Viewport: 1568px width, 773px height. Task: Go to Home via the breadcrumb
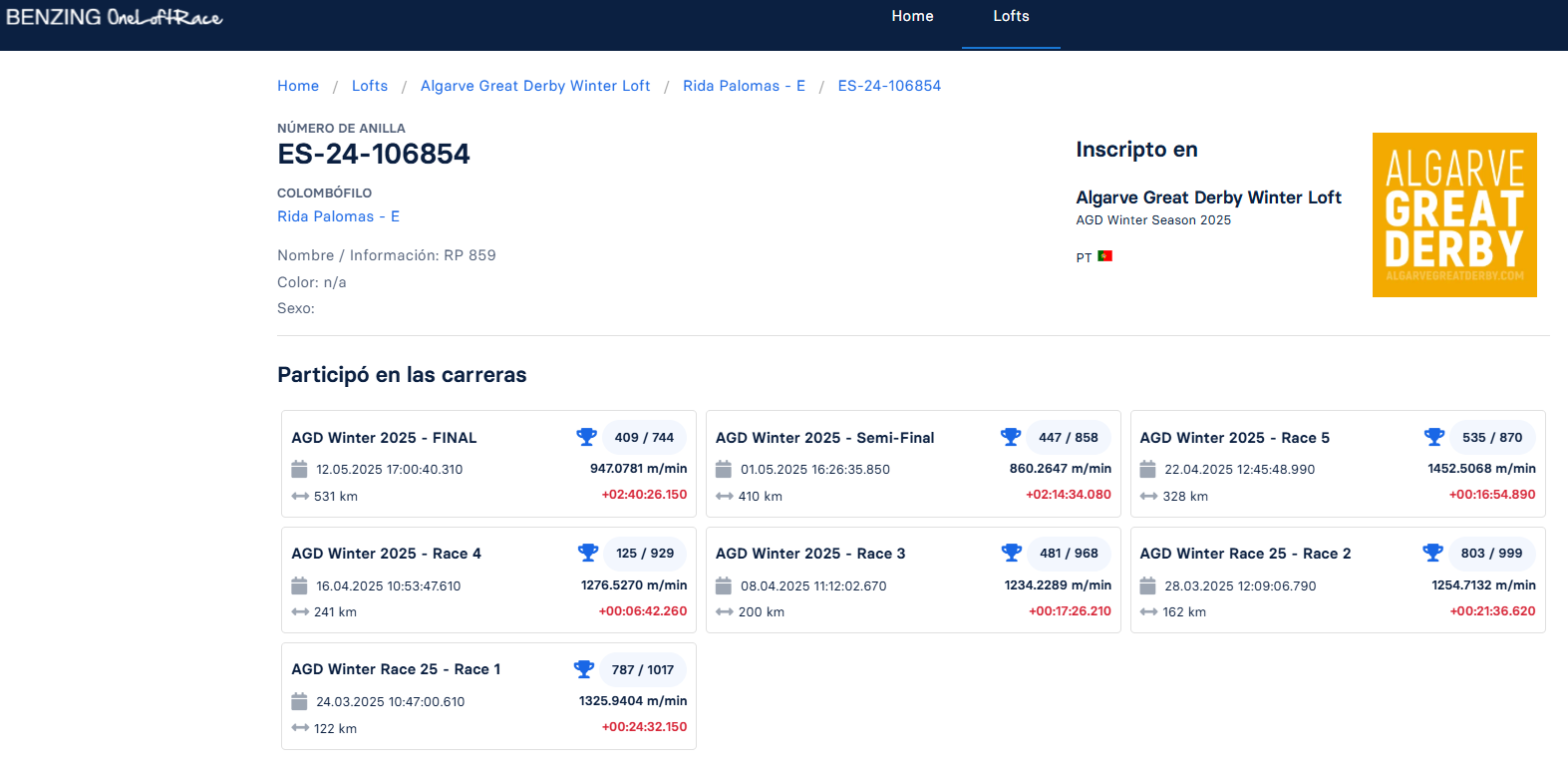click(x=298, y=86)
